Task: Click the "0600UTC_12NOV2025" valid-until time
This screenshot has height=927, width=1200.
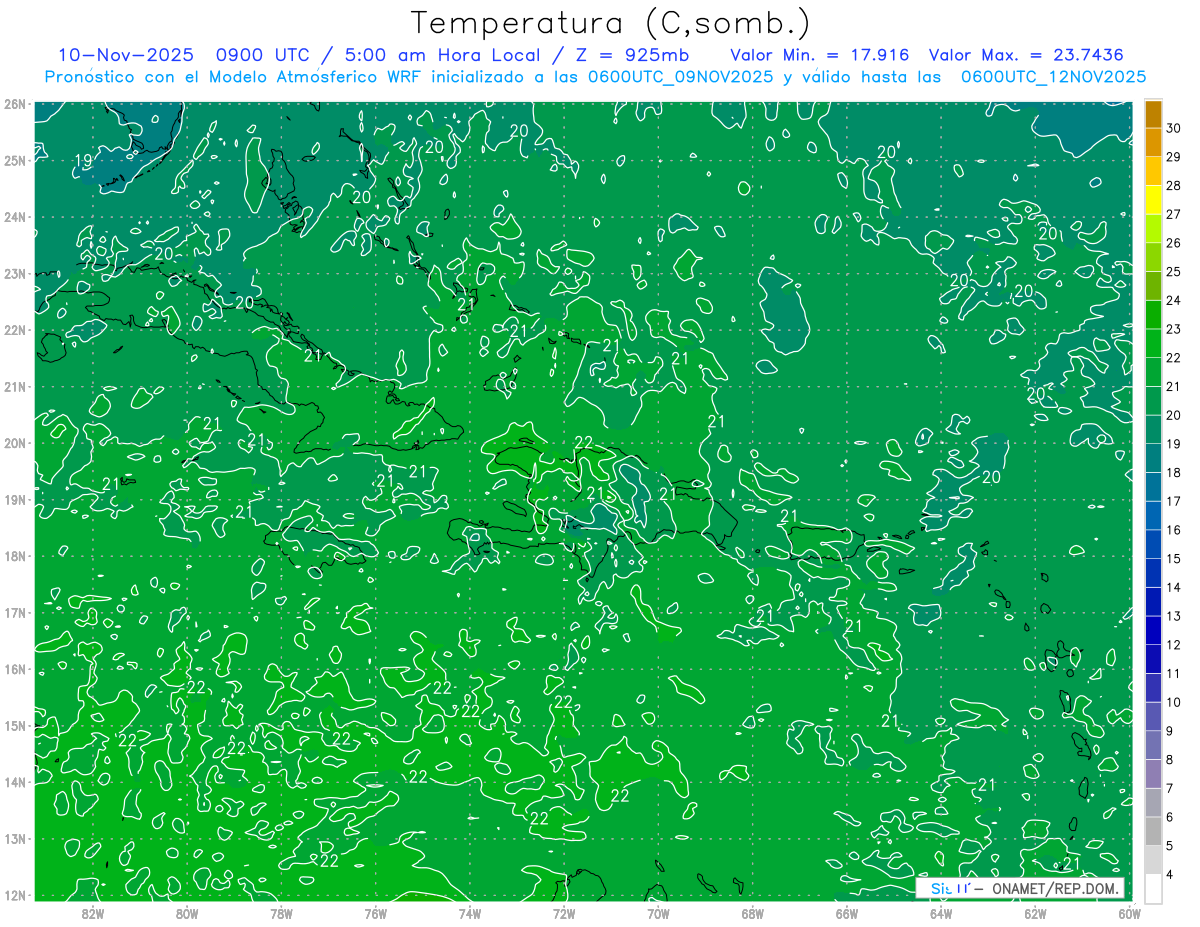Action: [1053, 77]
